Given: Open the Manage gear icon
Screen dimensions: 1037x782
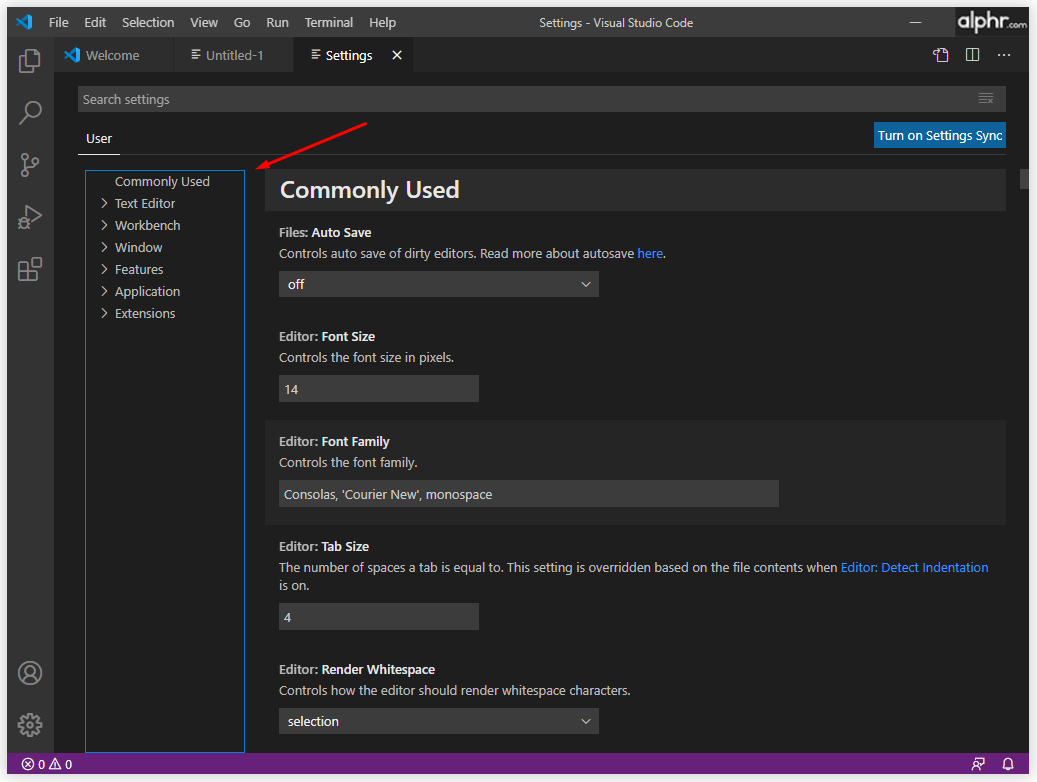Looking at the screenshot, I should pos(30,725).
